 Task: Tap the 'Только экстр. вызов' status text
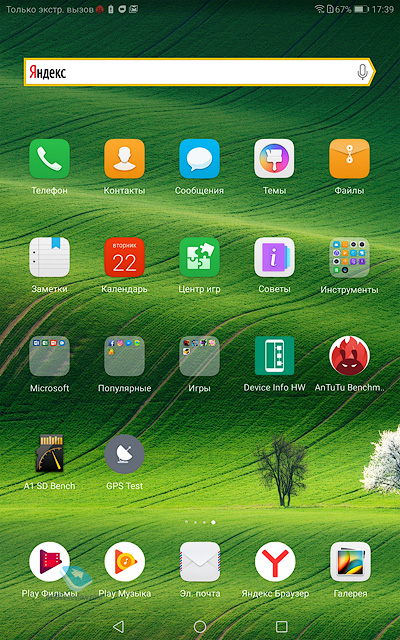(50, 9)
